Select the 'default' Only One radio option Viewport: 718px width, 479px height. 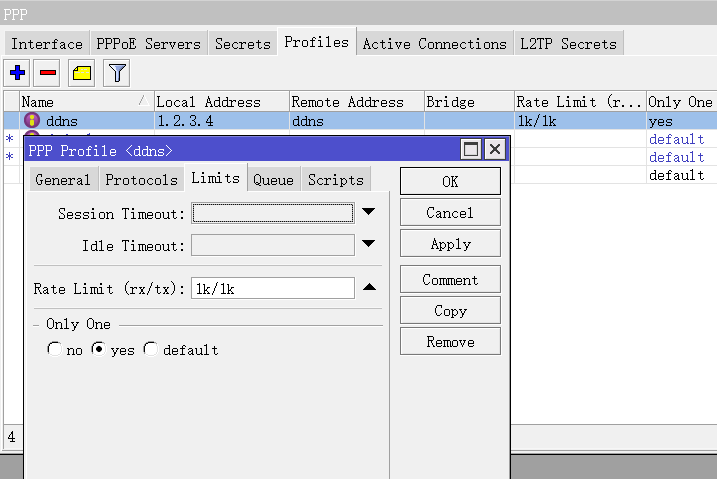tap(150, 350)
